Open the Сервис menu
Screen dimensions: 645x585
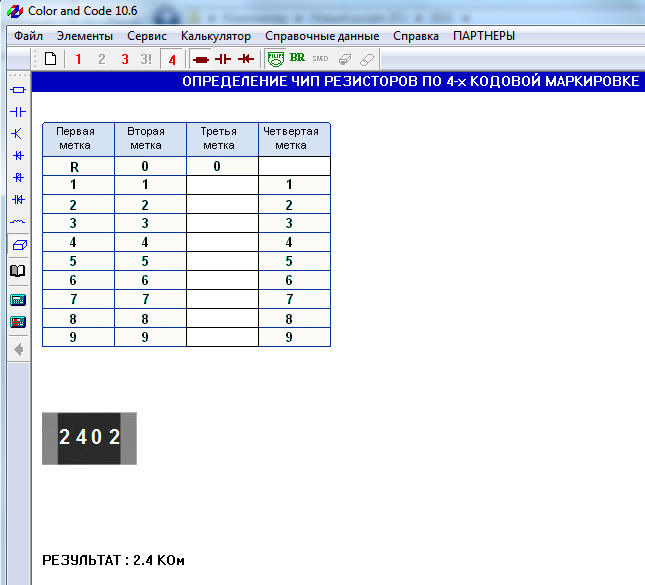[147, 36]
